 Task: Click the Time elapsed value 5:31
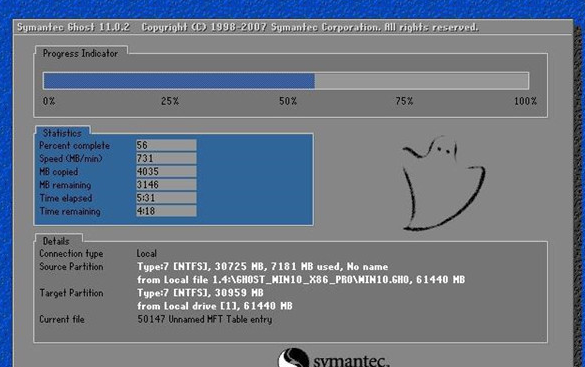[166, 198]
